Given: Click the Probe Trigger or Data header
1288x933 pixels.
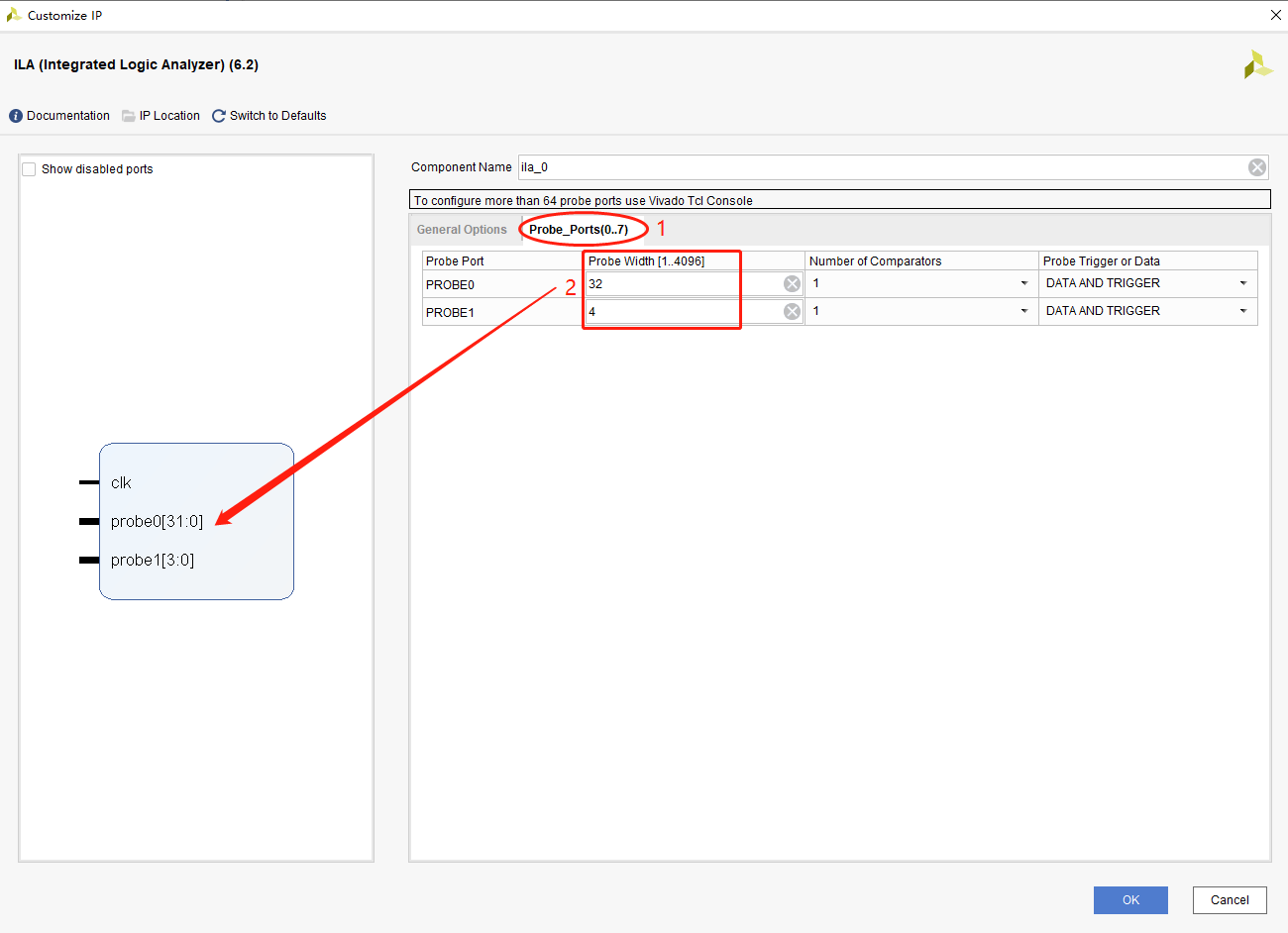Looking at the screenshot, I should point(1148,261).
